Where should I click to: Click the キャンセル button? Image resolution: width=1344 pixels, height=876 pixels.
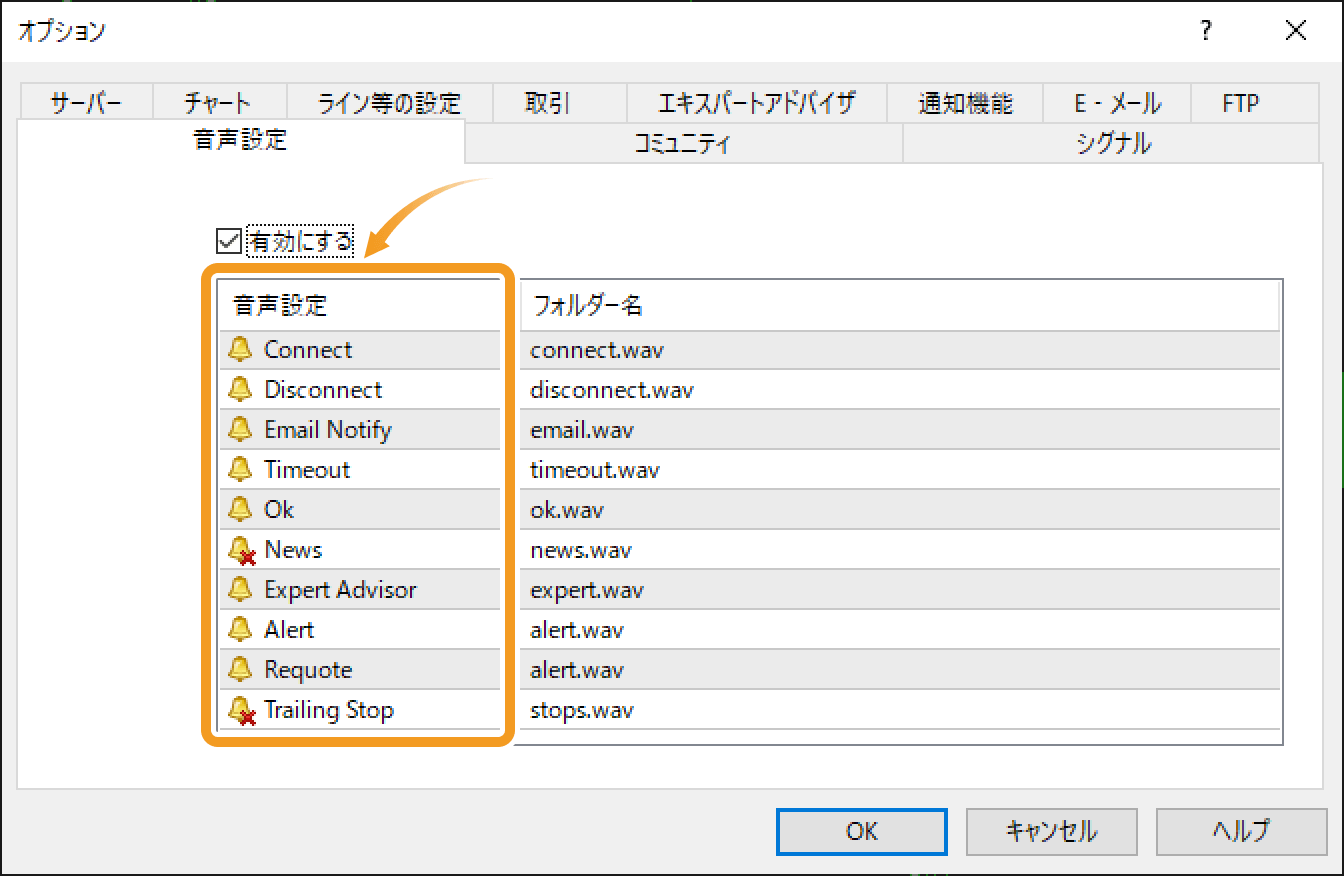coord(1051,831)
